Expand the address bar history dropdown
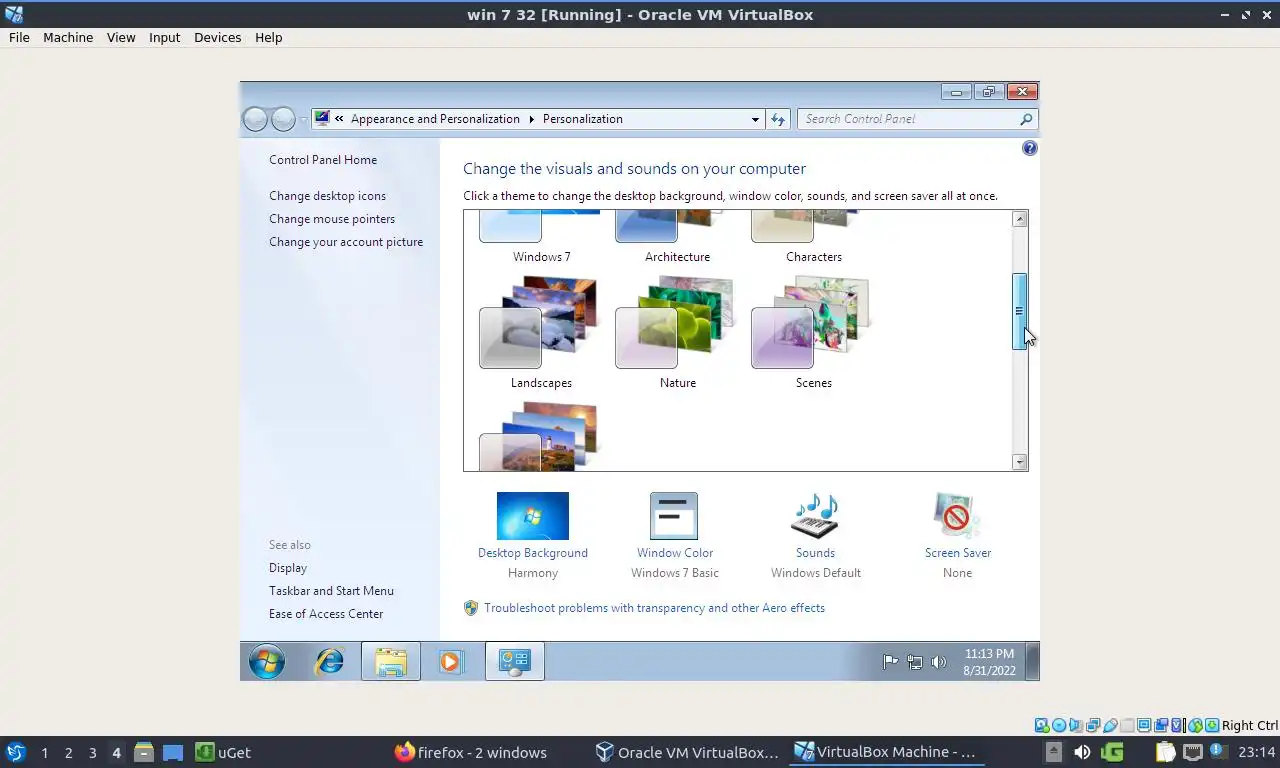The width and height of the screenshot is (1280, 768). pyautogui.click(x=755, y=119)
